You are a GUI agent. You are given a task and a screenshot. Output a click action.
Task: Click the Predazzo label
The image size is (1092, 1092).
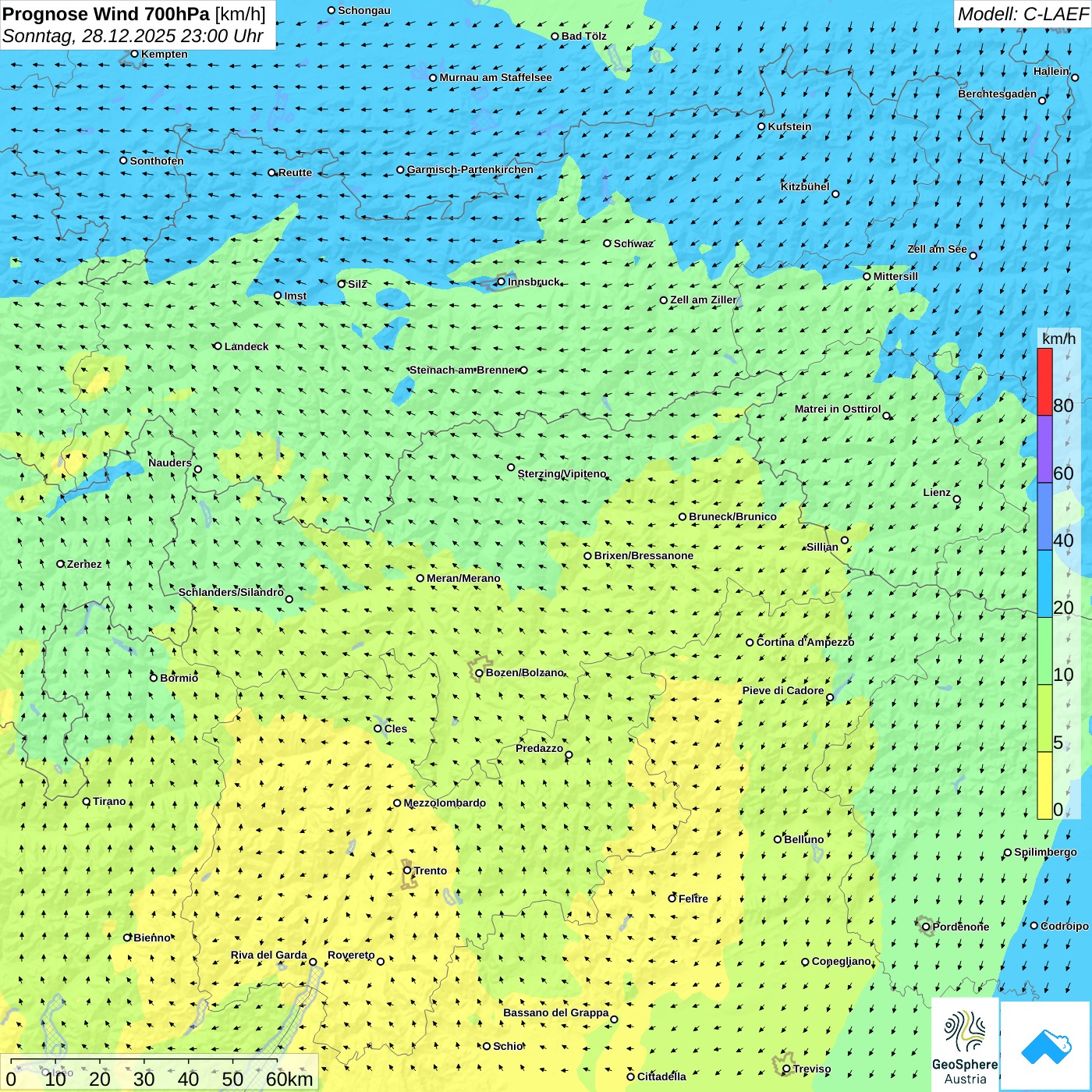point(539,748)
